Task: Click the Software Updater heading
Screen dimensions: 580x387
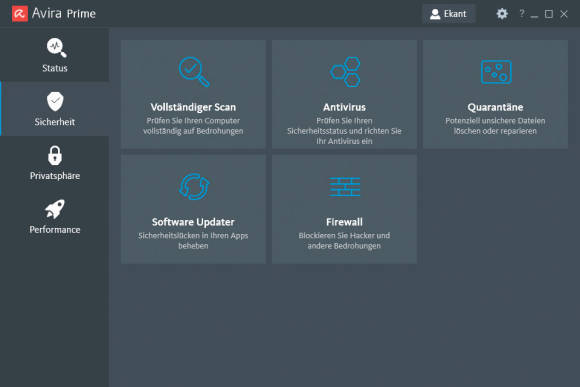Action: point(193,222)
